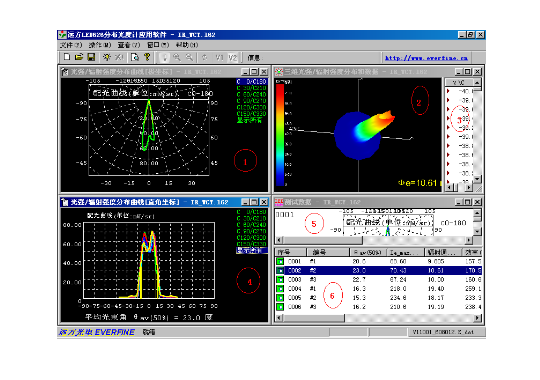Click the rectangular curve window's title icon

click(65, 202)
